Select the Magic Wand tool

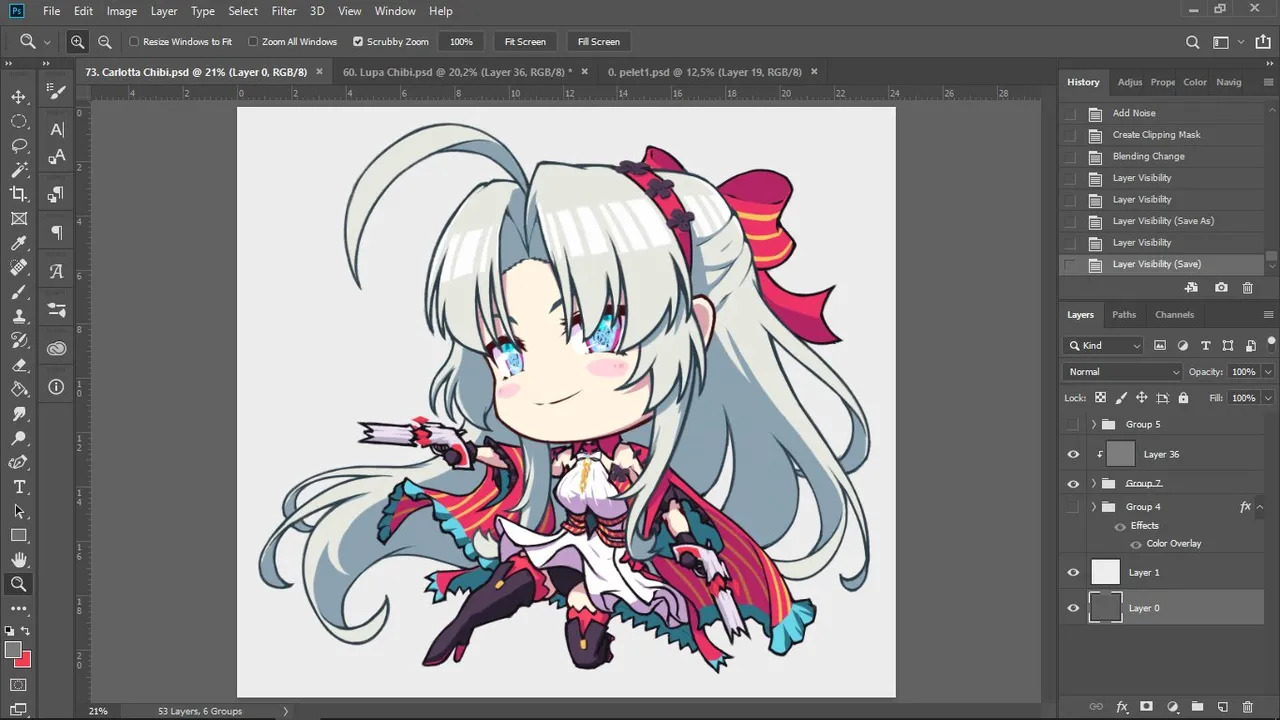[x=19, y=170]
